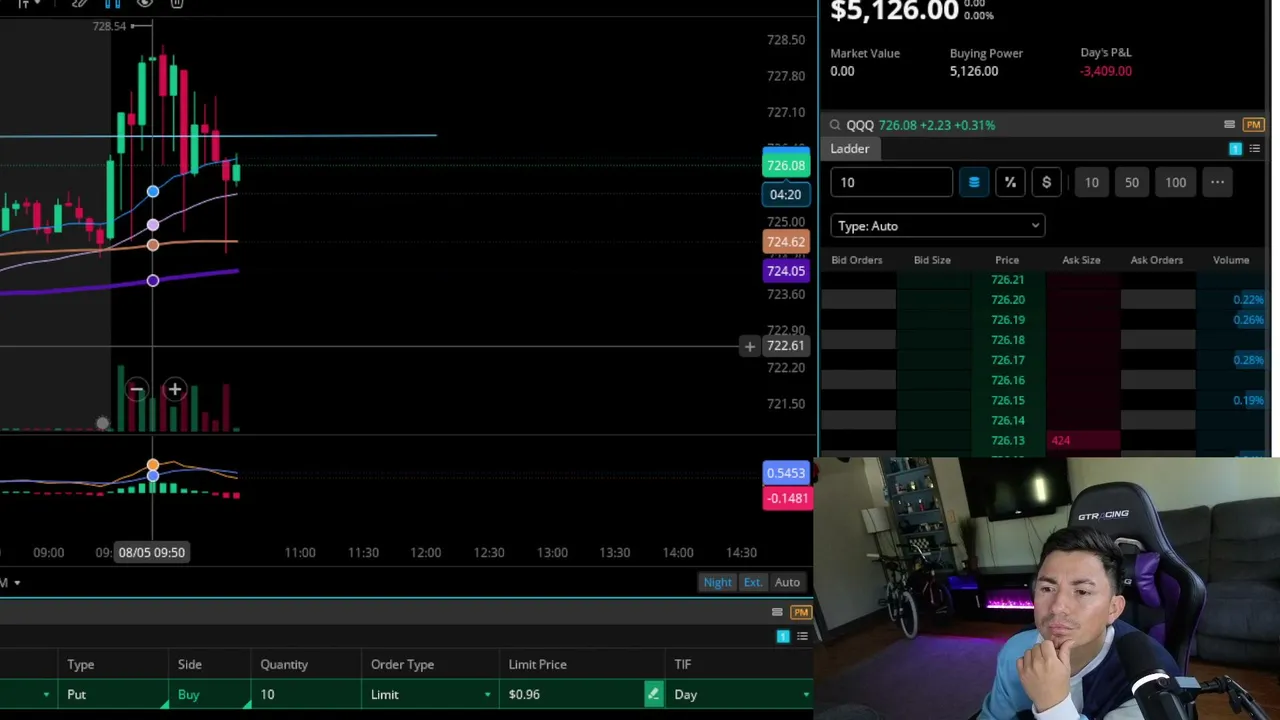Image resolution: width=1280 pixels, height=720 pixels.
Task: Open the Type: Auto dropdown
Action: (937, 226)
